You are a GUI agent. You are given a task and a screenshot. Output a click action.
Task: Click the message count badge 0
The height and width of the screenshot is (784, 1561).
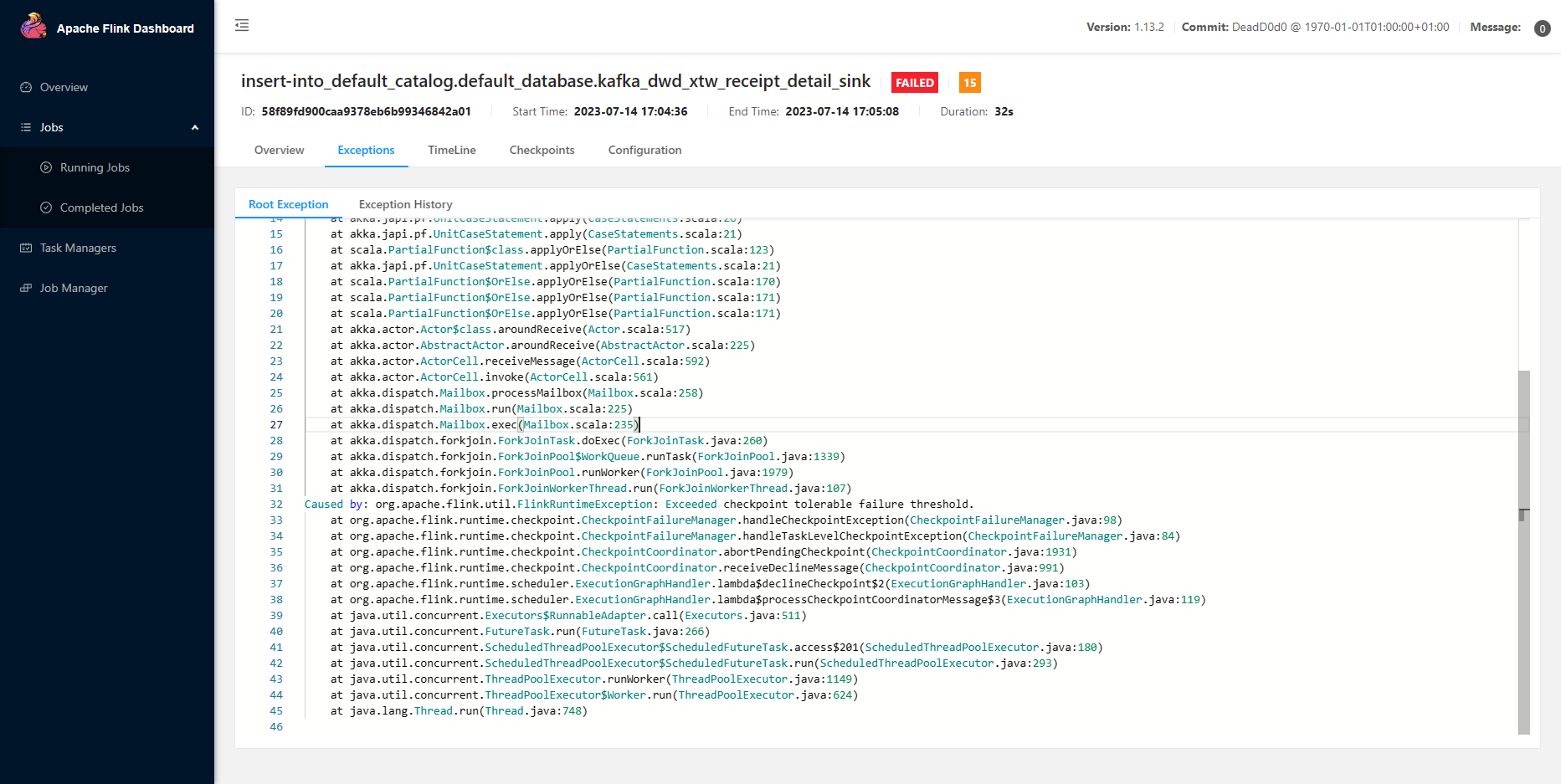(1542, 28)
